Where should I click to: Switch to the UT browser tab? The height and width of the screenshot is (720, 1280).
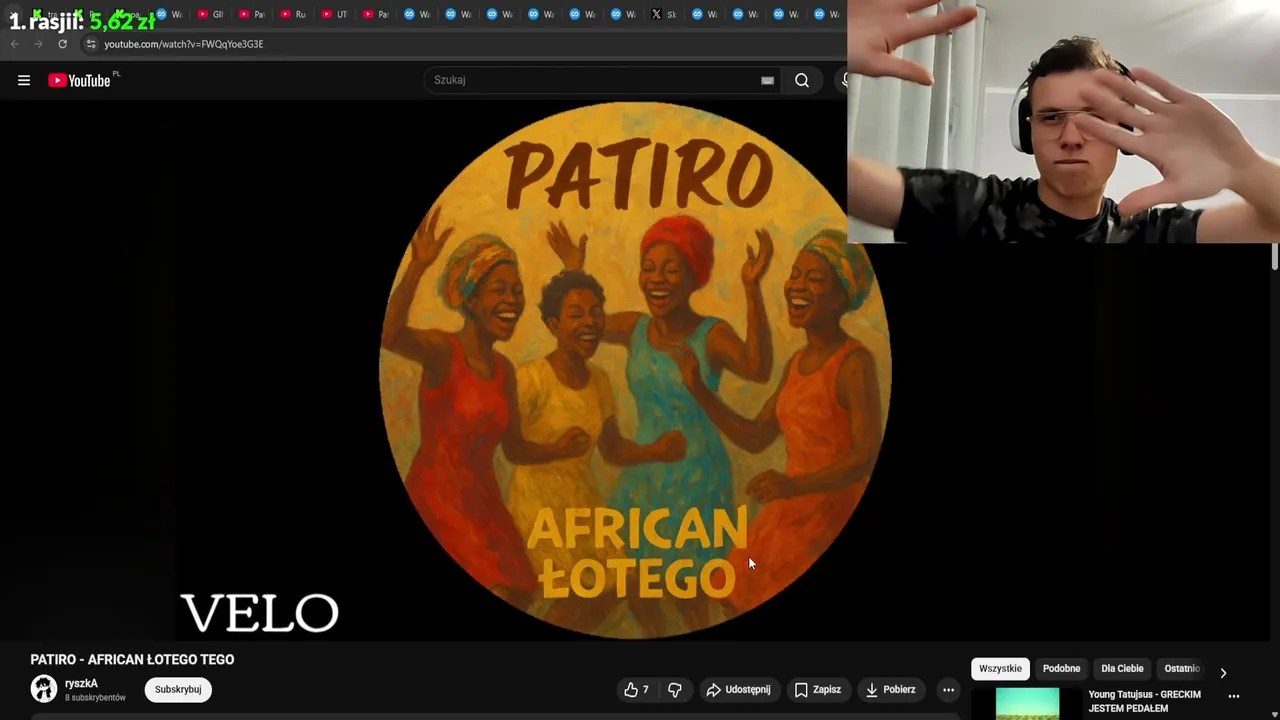pyautogui.click(x=334, y=14)
